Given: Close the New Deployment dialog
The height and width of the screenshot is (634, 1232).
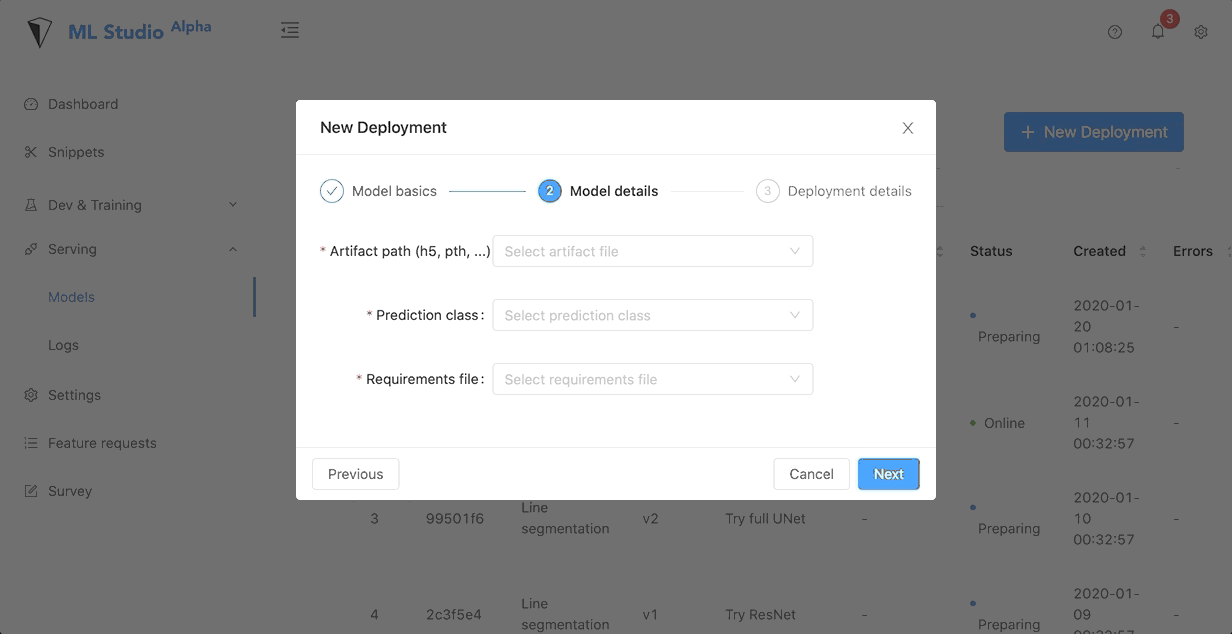Looking at the screenshot, I should tap(908, 128).
